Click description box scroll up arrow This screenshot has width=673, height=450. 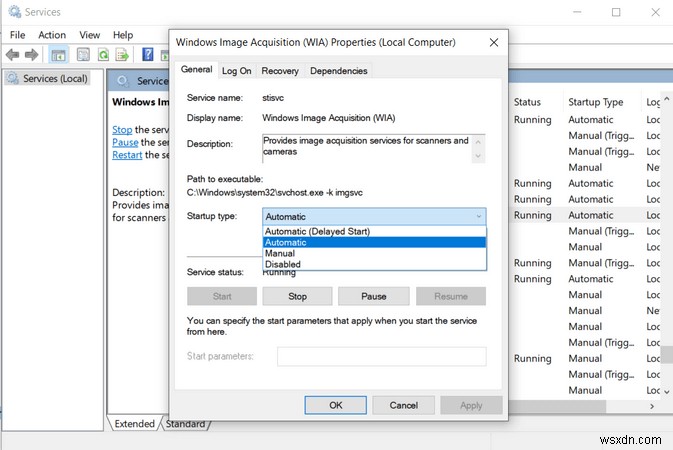tap(478, 141)
